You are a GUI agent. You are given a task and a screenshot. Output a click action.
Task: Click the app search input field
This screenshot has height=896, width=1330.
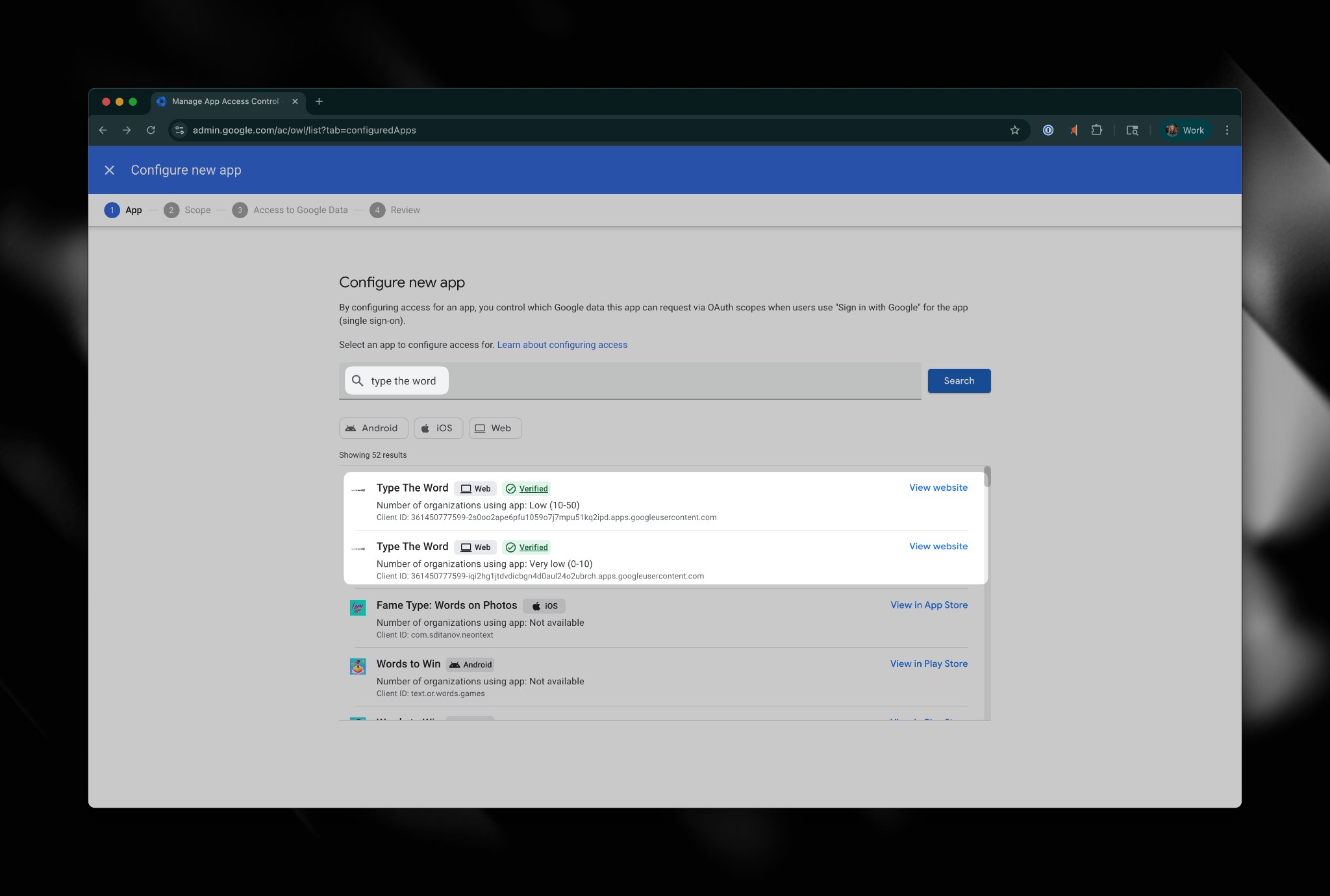click(630, 380)
